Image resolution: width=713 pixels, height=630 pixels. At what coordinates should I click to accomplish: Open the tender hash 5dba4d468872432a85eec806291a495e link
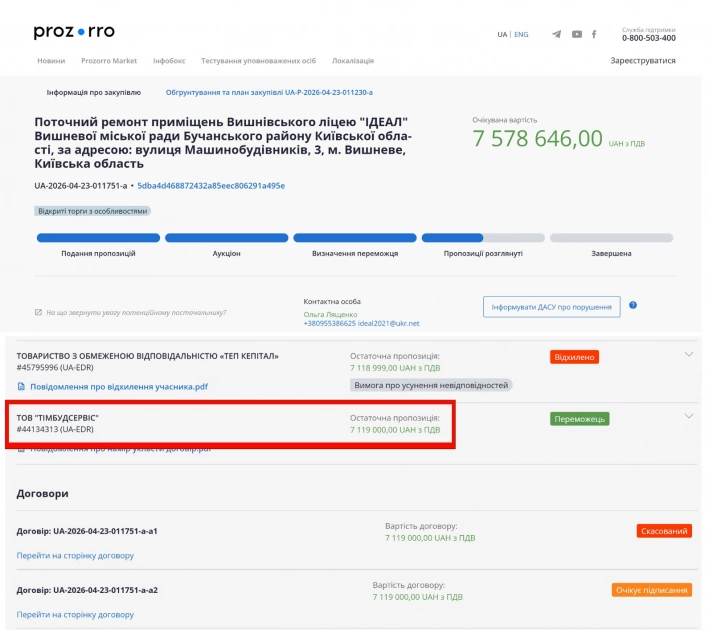pos(211,186)
